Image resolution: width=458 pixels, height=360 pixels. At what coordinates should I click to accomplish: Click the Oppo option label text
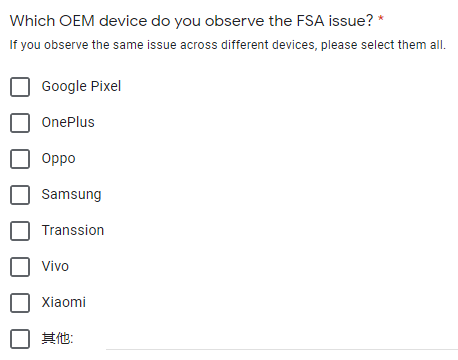click(58, 159)
